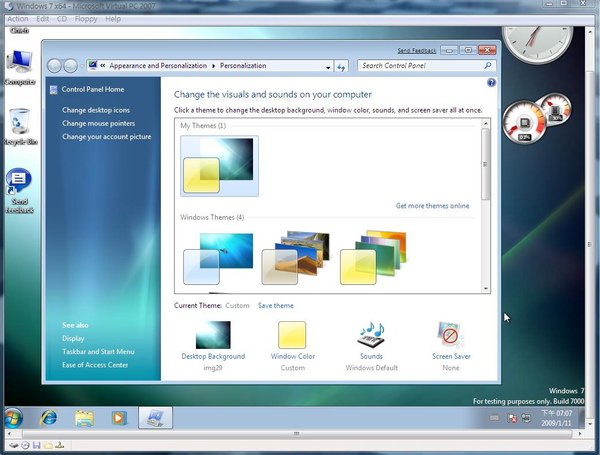Click the Control Panel Home icon

pos(54,90)
